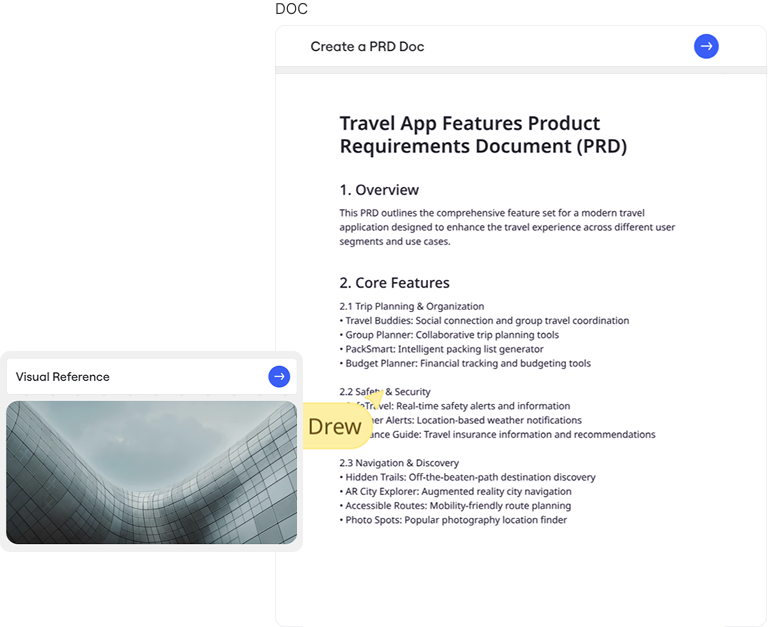Click into the Visual Reference prompt field
Viewport: 768px width, 627px height.
tap(130, 377)
